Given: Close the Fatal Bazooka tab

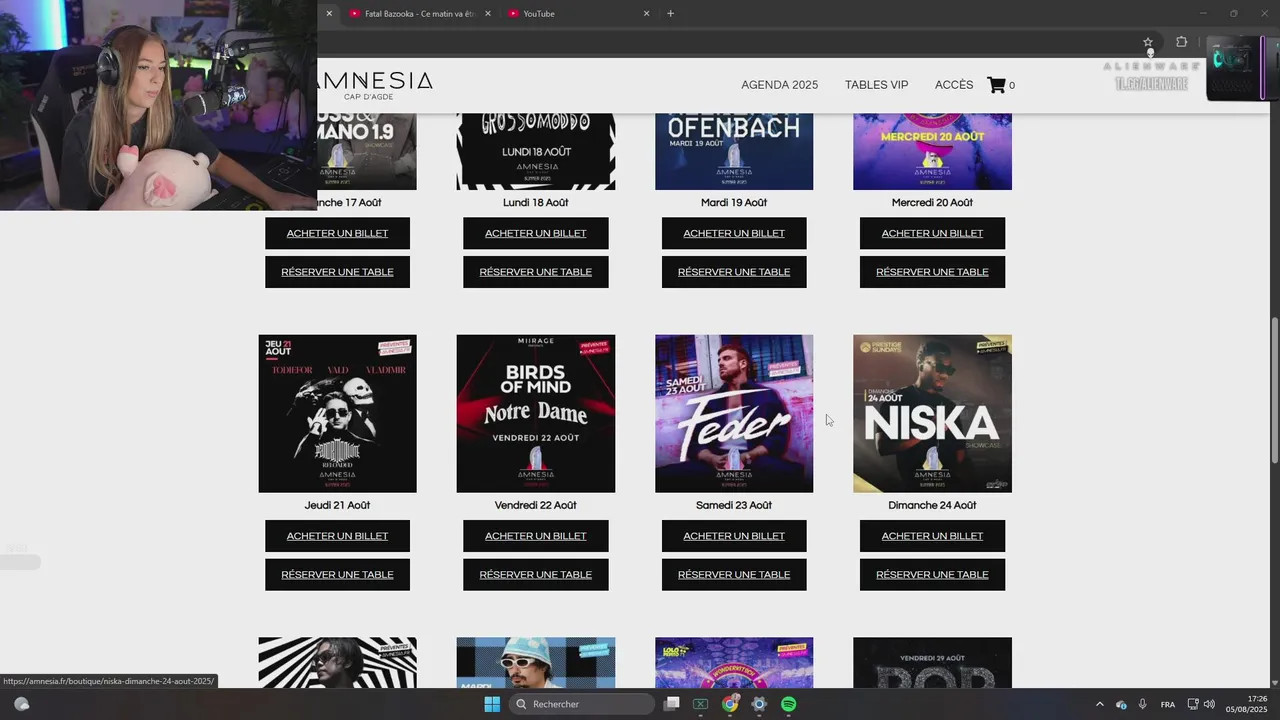Looking at the screenshot, I should point(488,13).
